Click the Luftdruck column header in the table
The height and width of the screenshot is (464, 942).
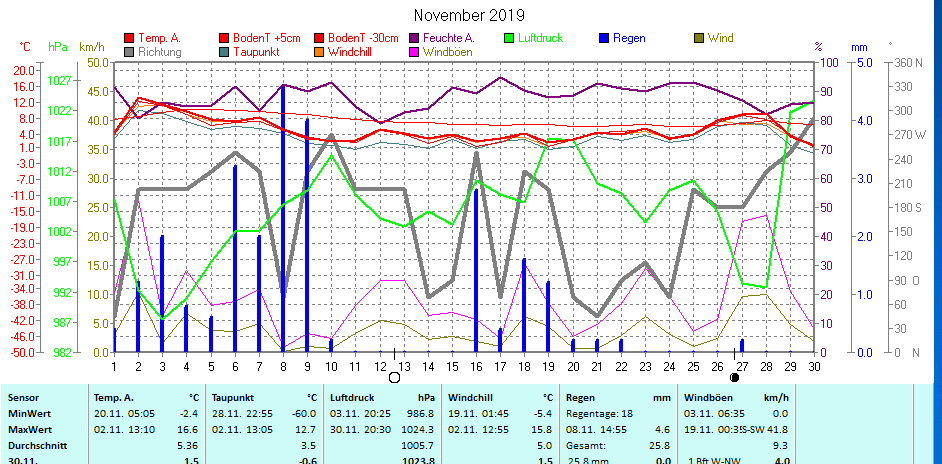pyautogui.click(x=351, y=398)
